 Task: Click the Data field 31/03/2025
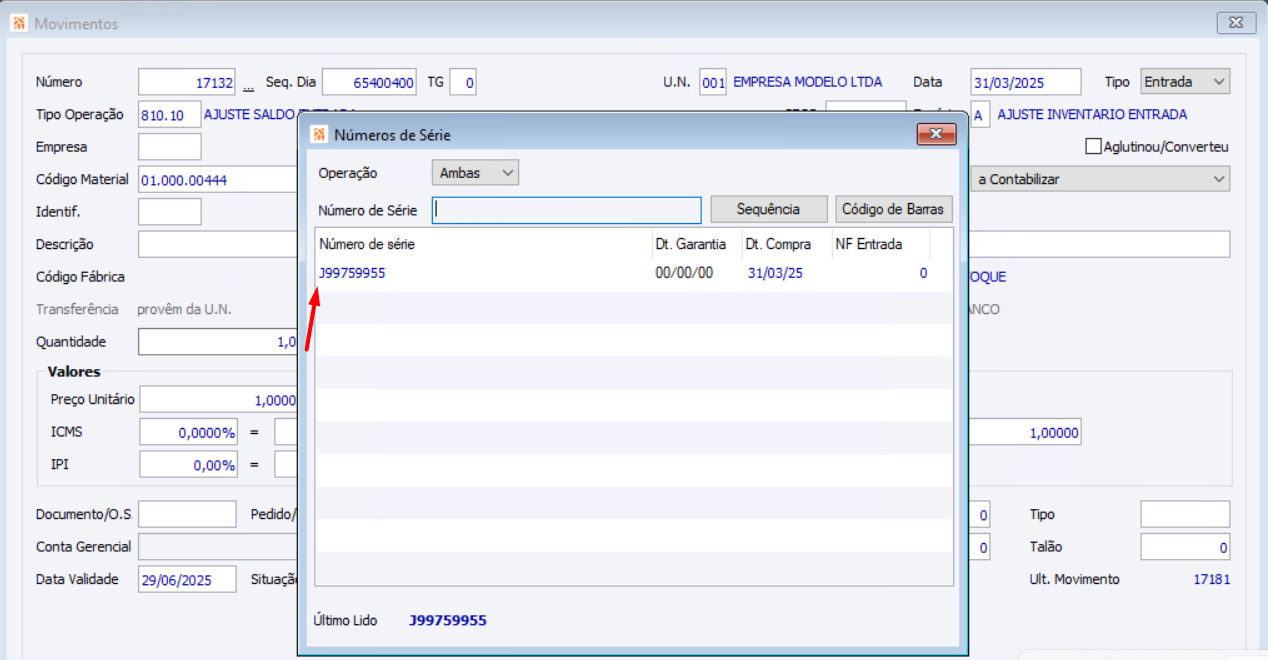1026,82
